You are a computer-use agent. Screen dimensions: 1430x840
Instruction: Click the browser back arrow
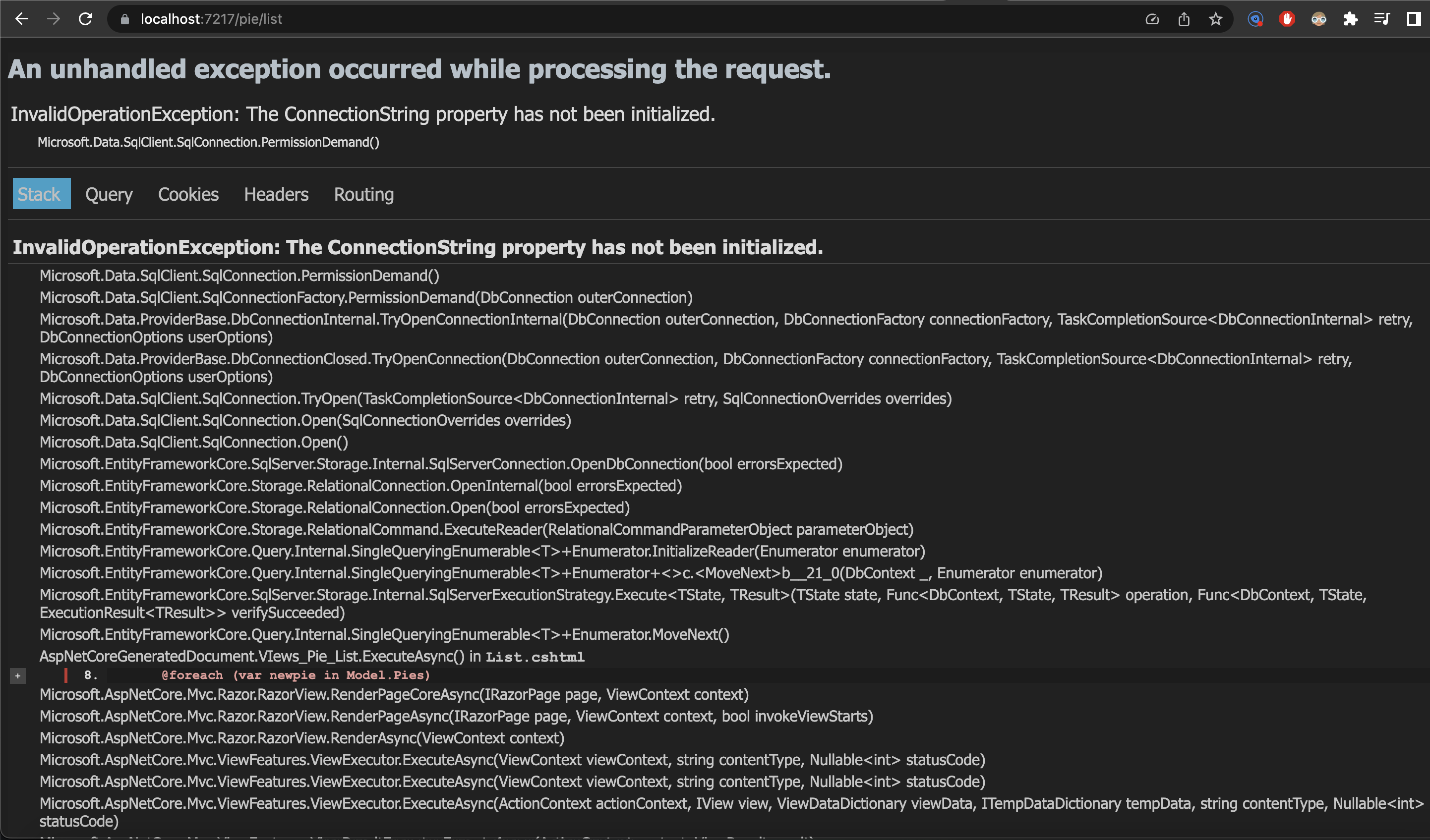point(21,19)
